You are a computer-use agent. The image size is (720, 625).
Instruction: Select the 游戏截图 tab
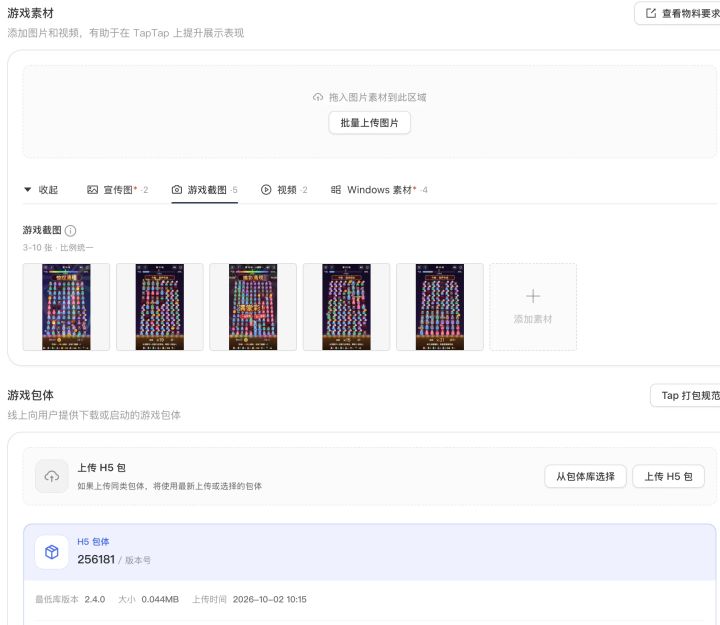click(204, 190)
